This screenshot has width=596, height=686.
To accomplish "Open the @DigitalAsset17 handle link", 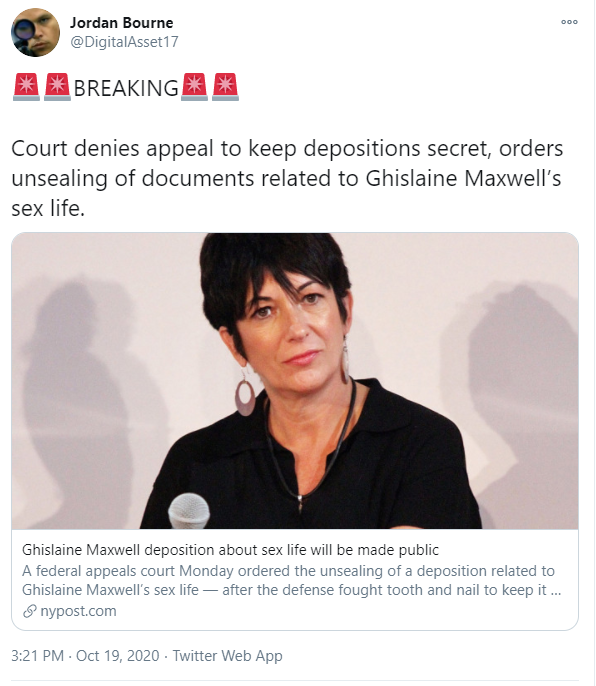I will (x=124, y=42).
